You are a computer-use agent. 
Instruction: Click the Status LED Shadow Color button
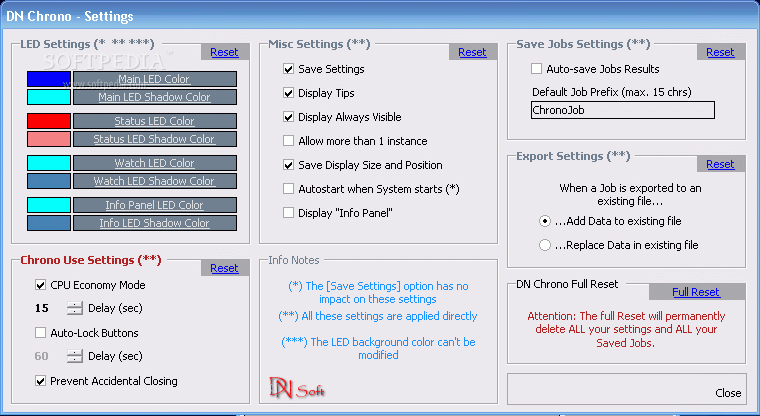tap(155, 139)
